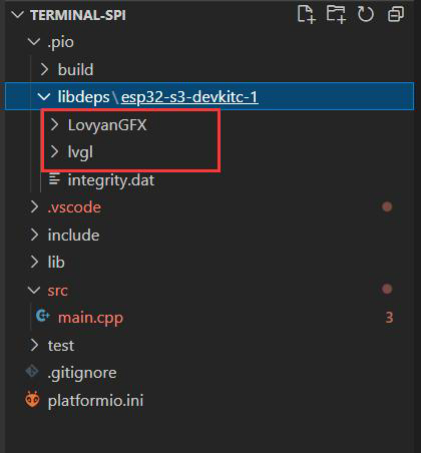Expand the .vscode folder

pyautogui.click(x=65, y=207)
